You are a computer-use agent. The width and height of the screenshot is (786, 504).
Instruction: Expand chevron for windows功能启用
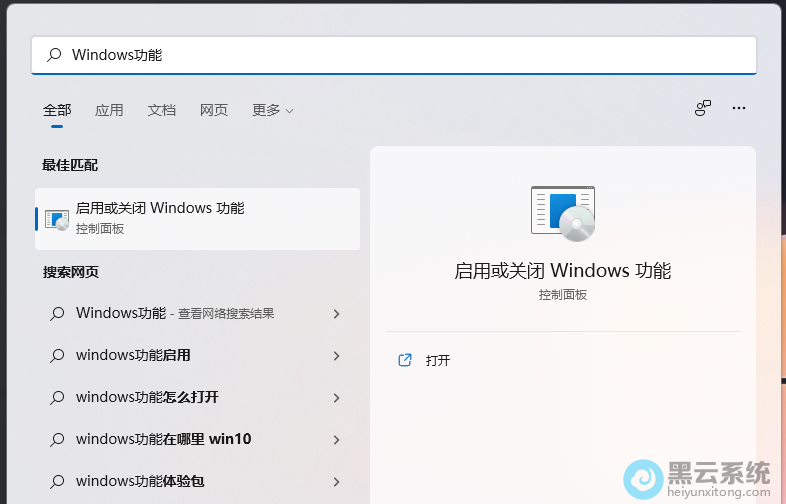(x=337, y=356)
